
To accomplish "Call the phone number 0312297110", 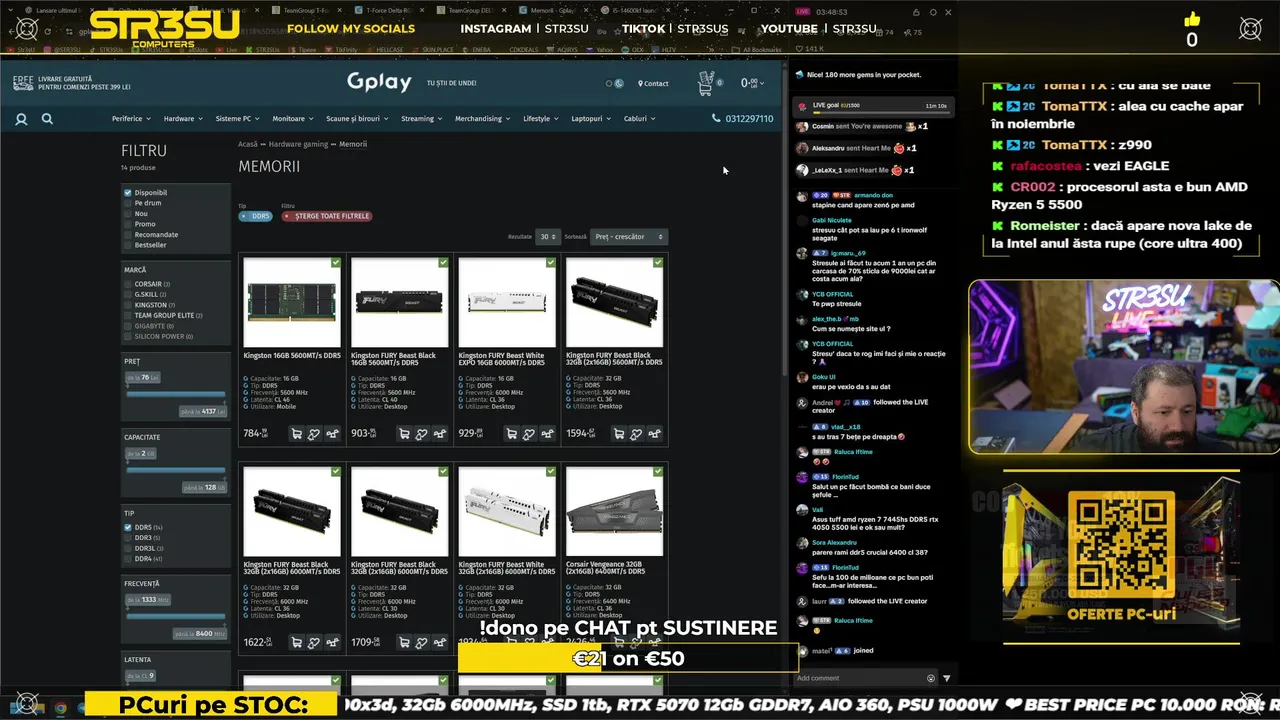I will coord(742,118).
